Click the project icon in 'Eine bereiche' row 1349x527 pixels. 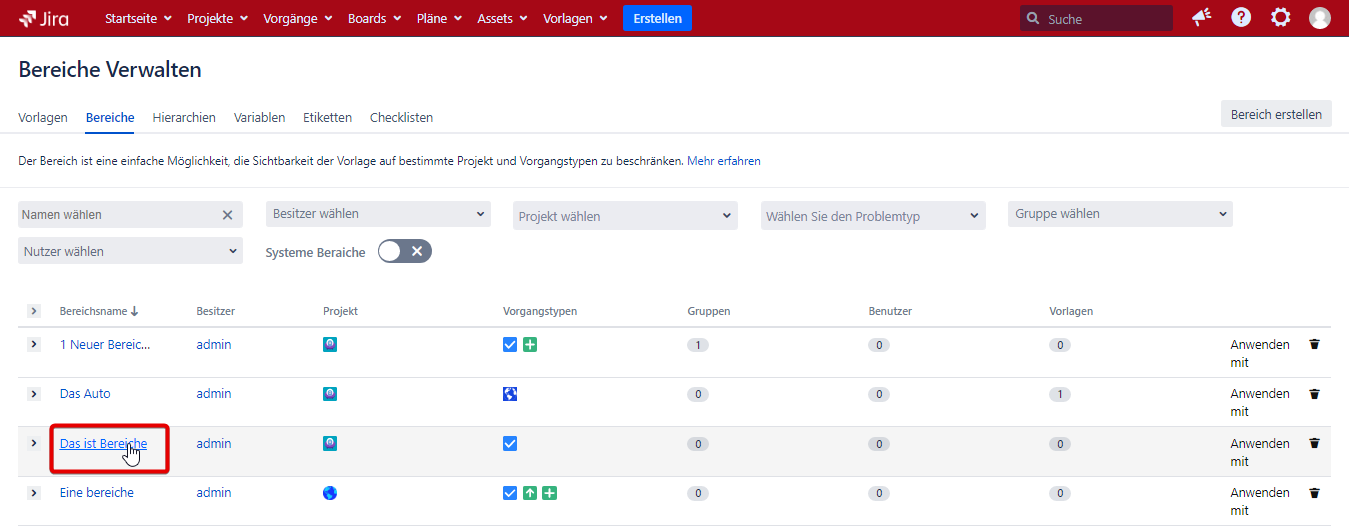pos(330,493)
